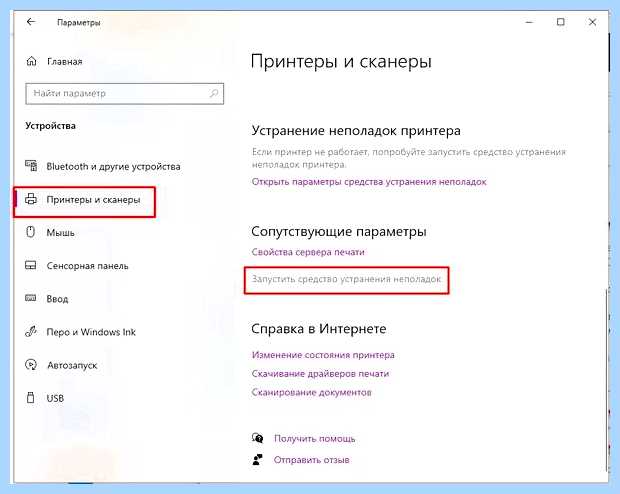Maximize the Параметры window
The height and width of the screenshot is (494, 620).
[x=561, y=22]
